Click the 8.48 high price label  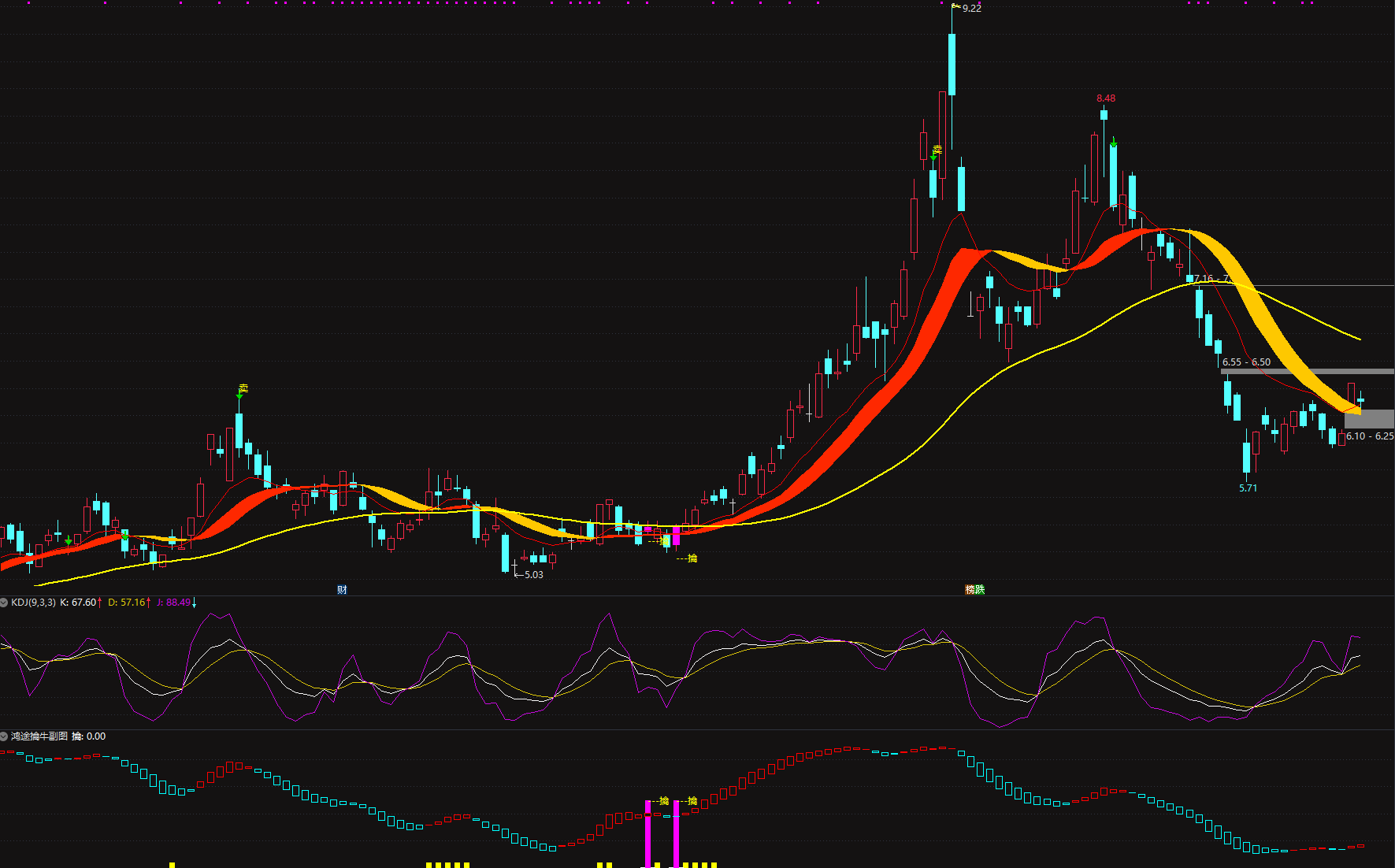(1106, 98)
